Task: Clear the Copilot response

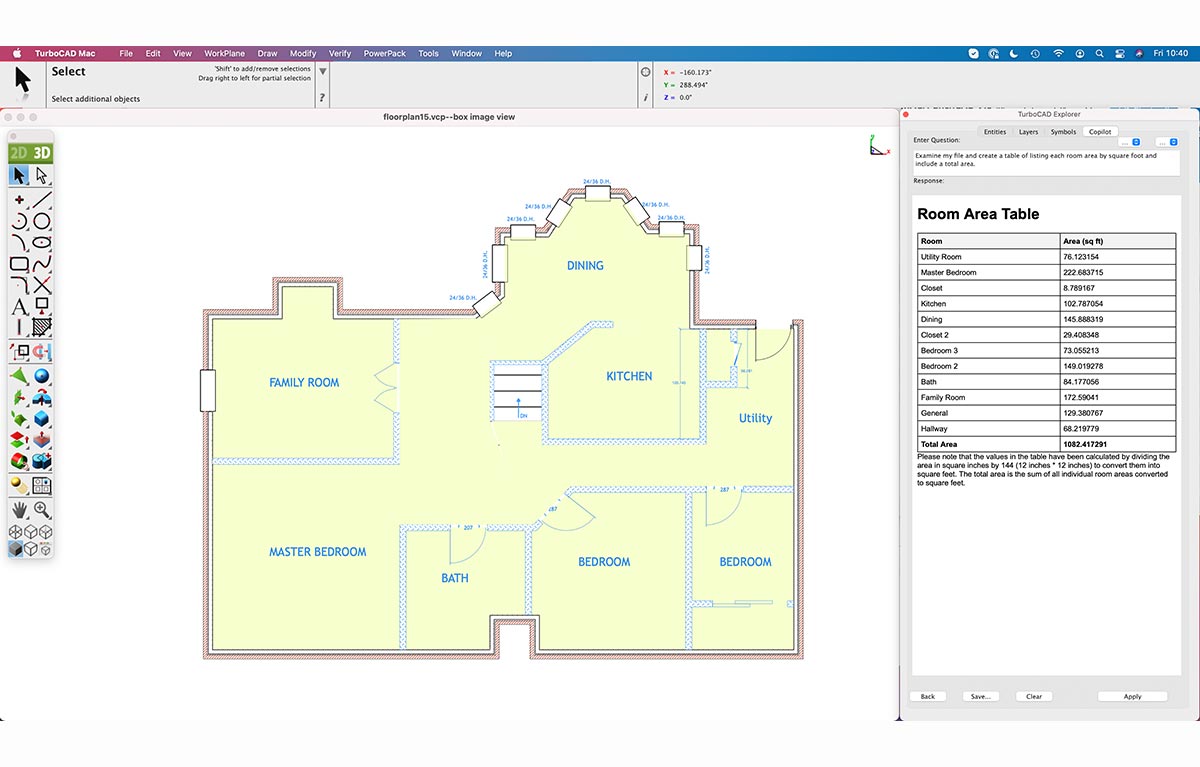Action: coord(1033,696)
